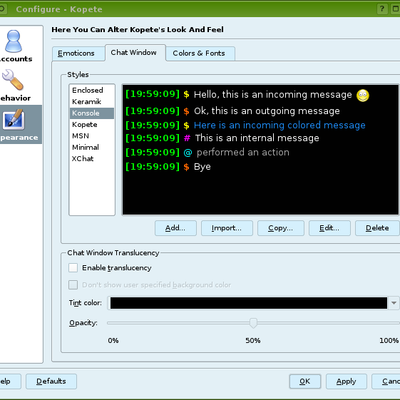Click the 'Ok, this is an outgoing message' line
This screenshot has height=400, width=400.
[x=267, y=111]
